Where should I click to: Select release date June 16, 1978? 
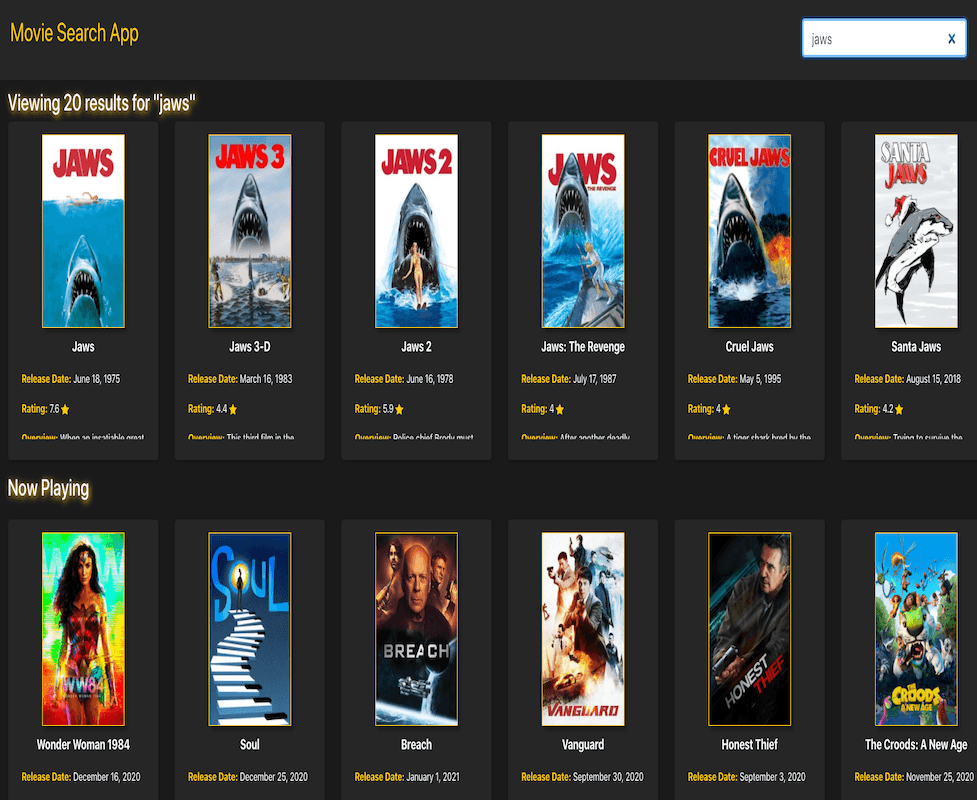(x=430, y=379)
